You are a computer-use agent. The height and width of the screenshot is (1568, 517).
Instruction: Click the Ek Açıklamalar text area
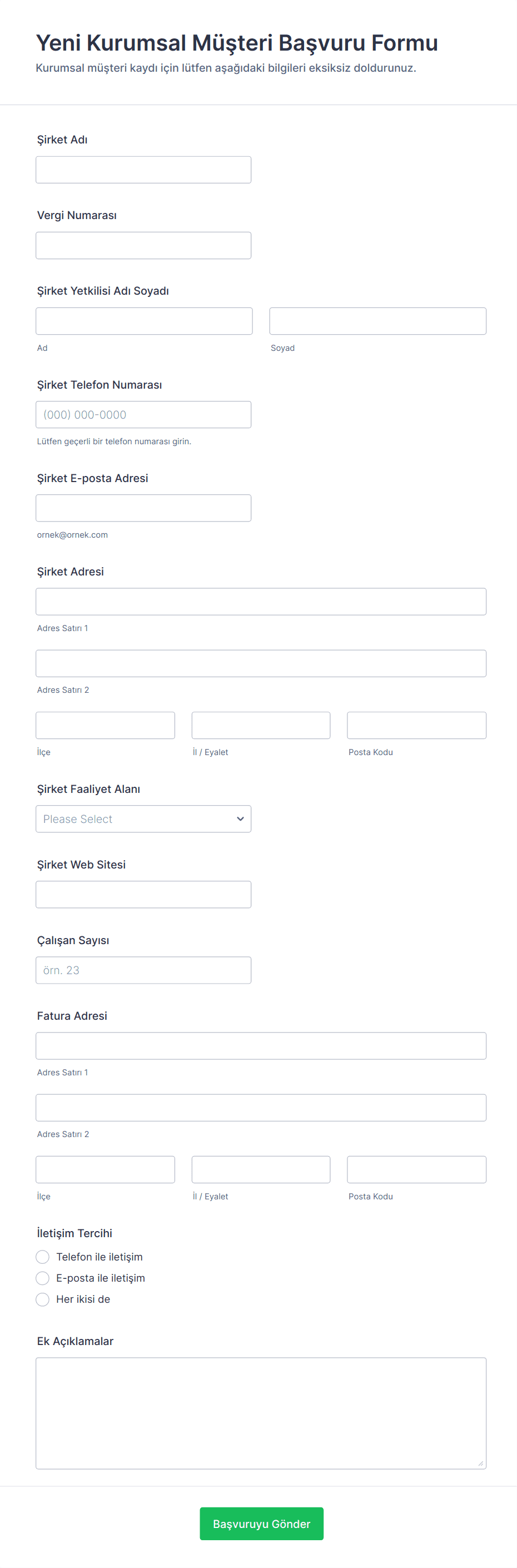coord(261,1412)
